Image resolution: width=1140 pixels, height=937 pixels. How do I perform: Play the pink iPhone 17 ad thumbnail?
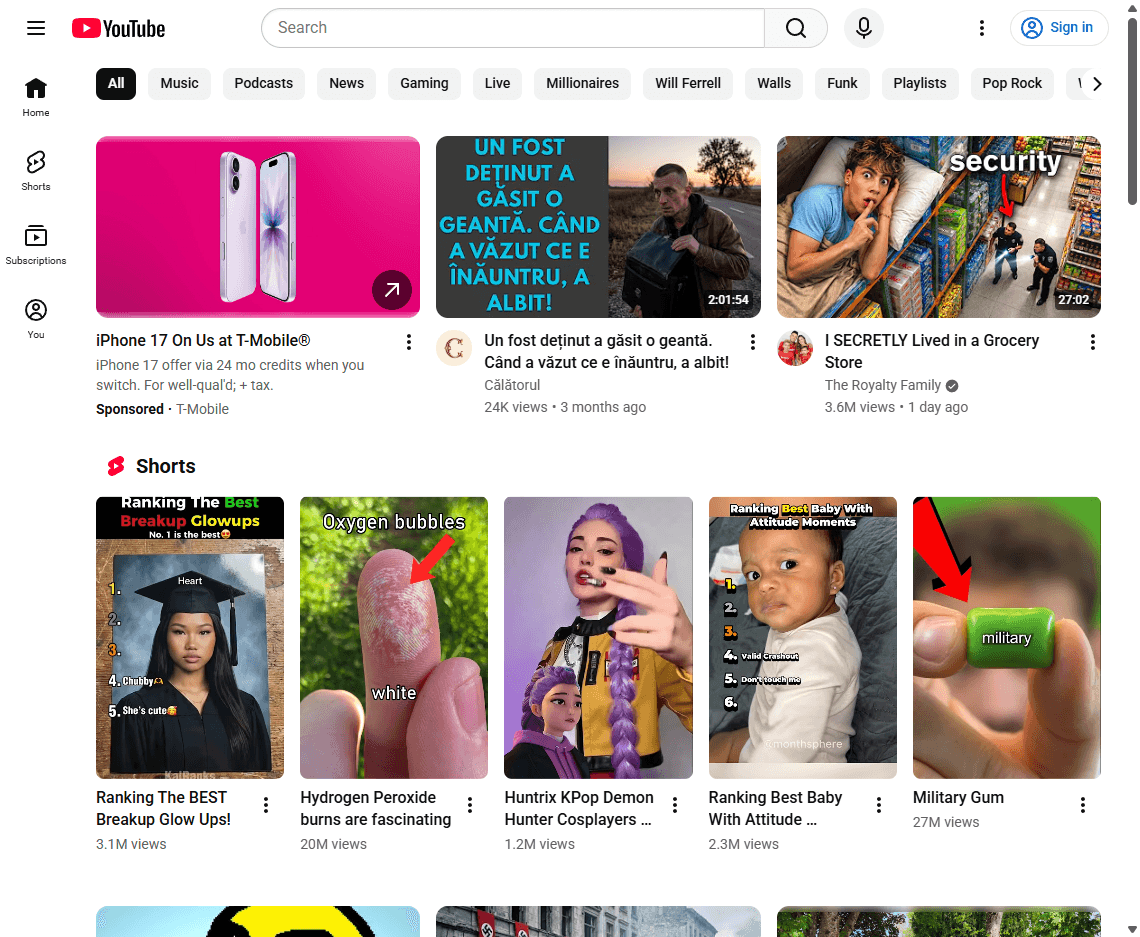[257, 227]
